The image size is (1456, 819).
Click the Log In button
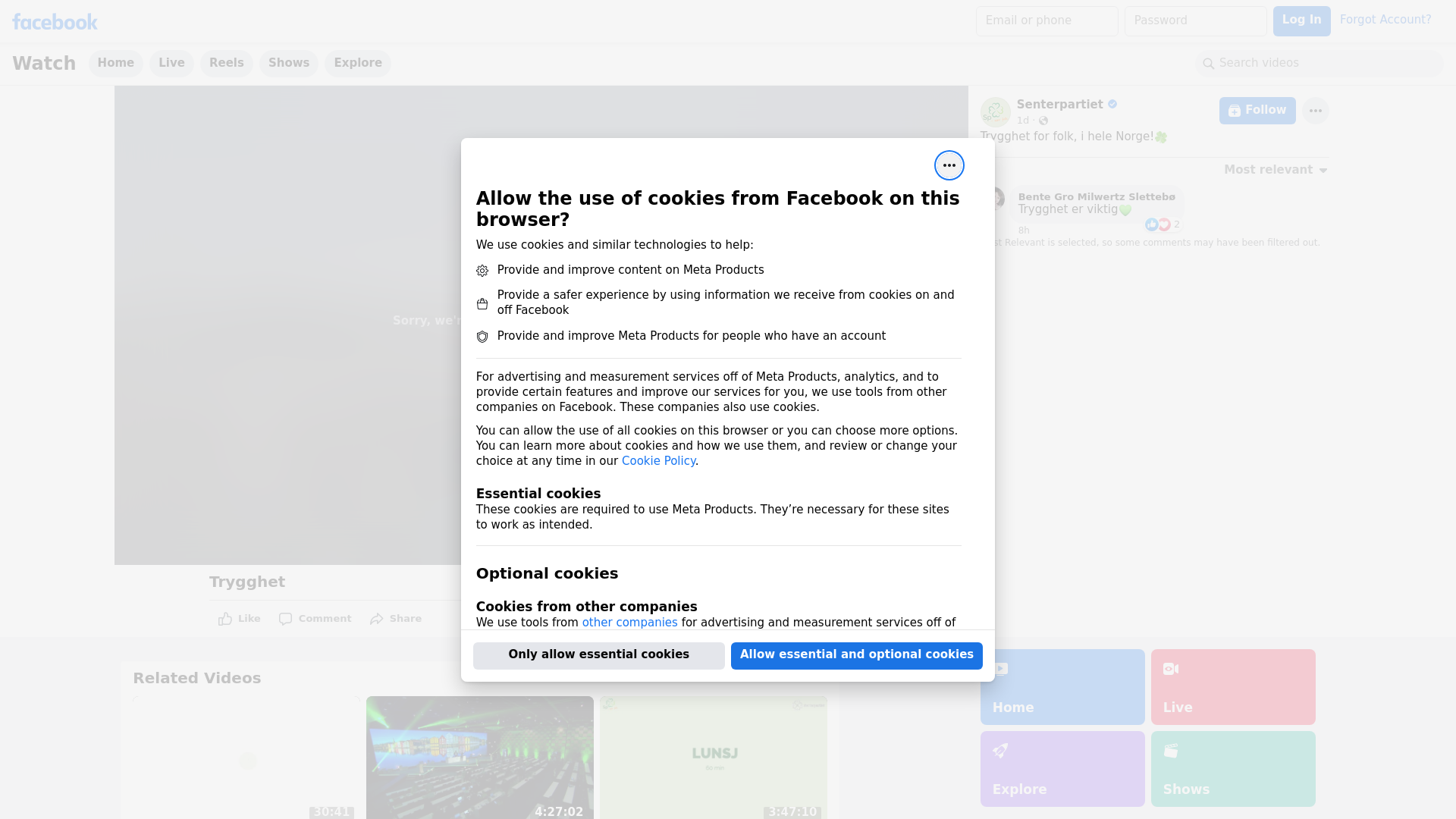pos(1301,21)
